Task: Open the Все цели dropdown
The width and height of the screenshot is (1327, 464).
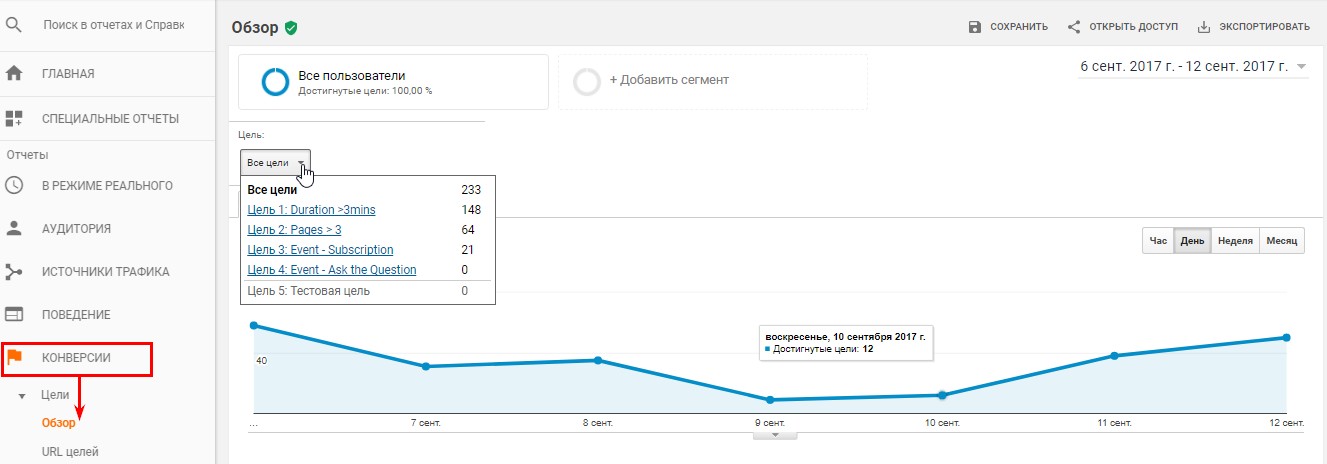Action: (275, 162)
